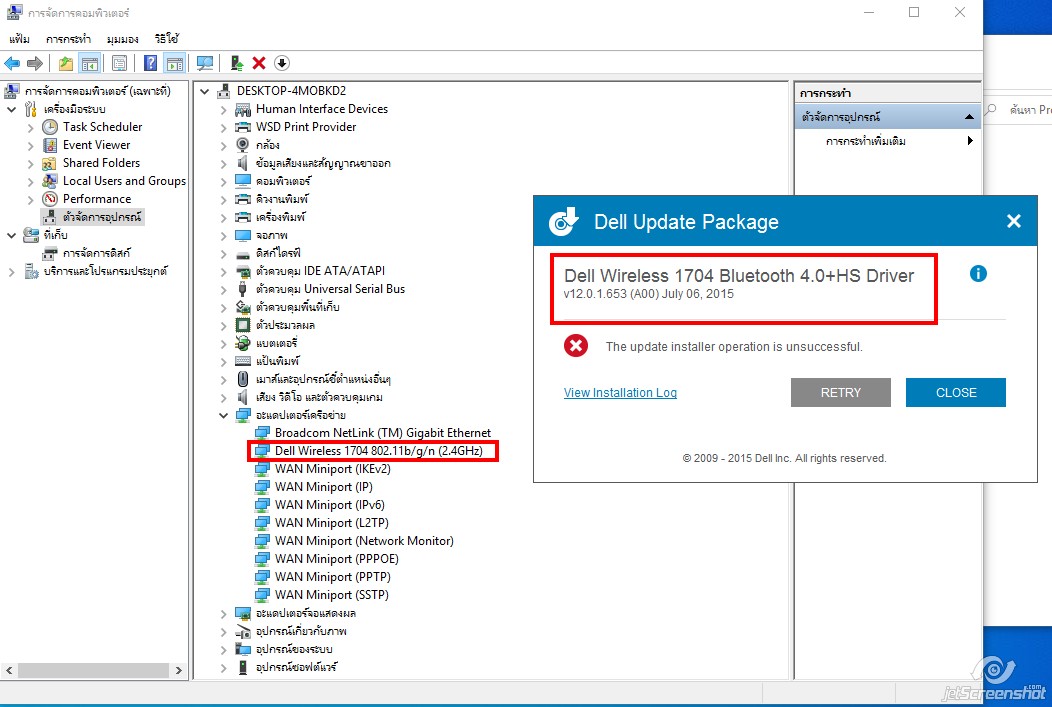Click the search box in the background window

[1018, 109]
